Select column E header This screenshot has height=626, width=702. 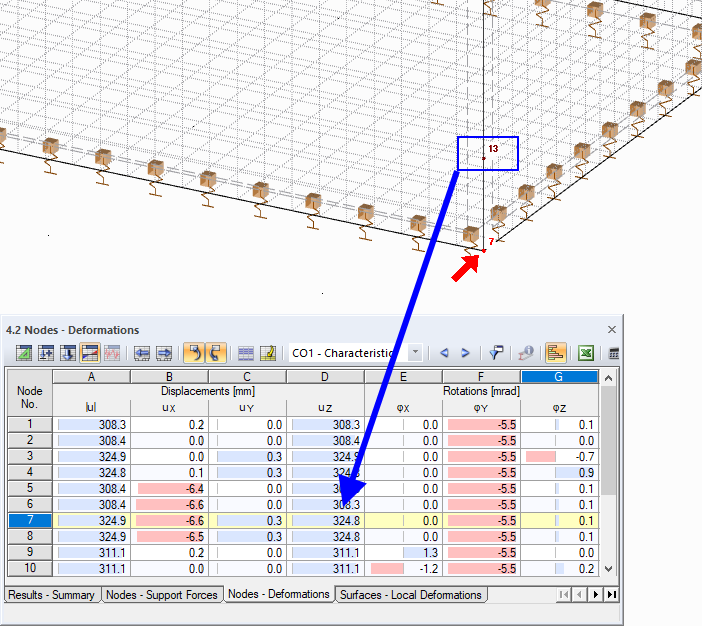403,377
